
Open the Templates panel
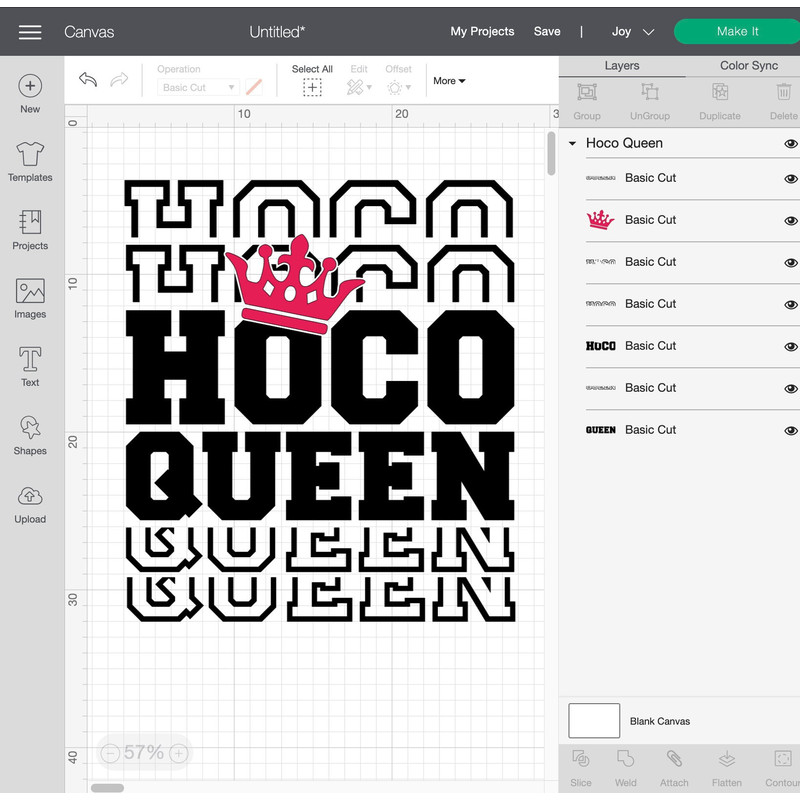click(x=30, y=162)
